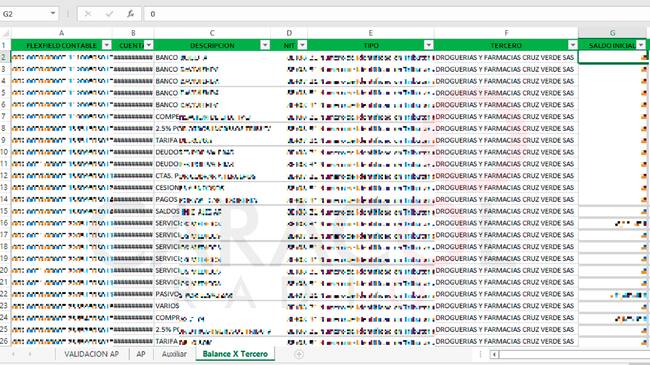Open the NIT column filter dropdown
Image resolution: width=650 pixels, height=365 pixels.
[302, 45]
